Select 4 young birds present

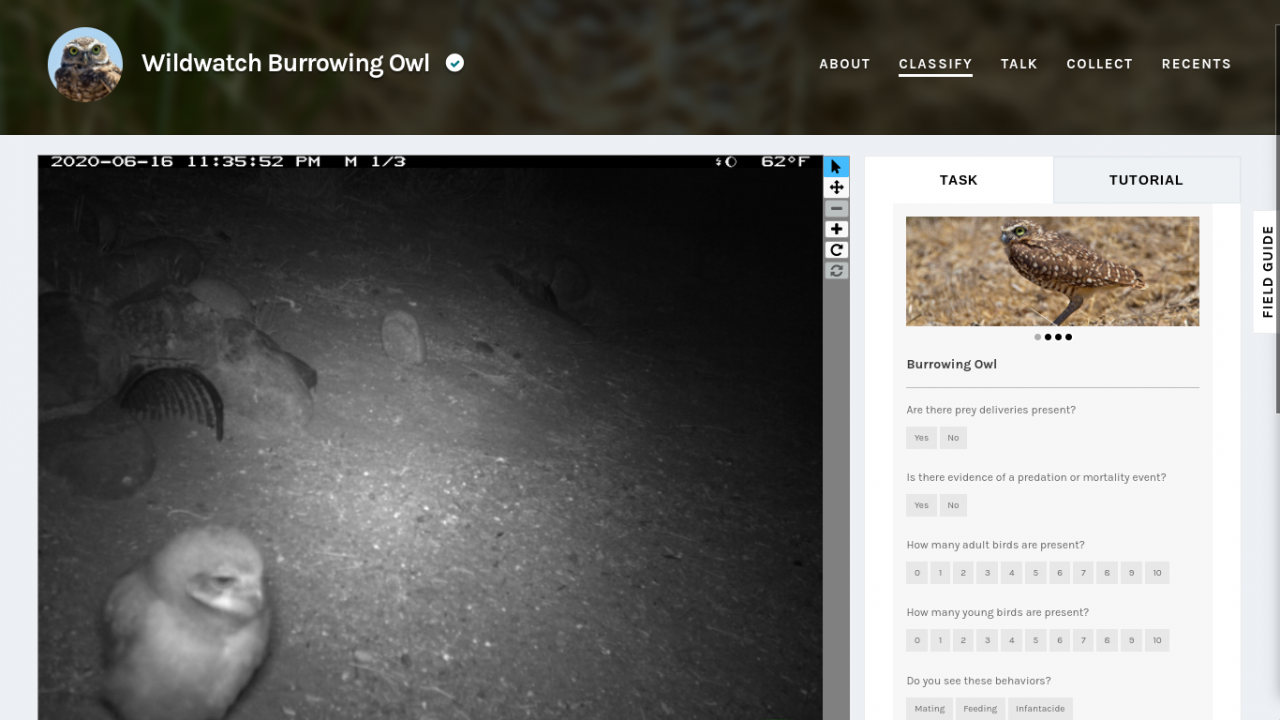[x=1011, y=640]
